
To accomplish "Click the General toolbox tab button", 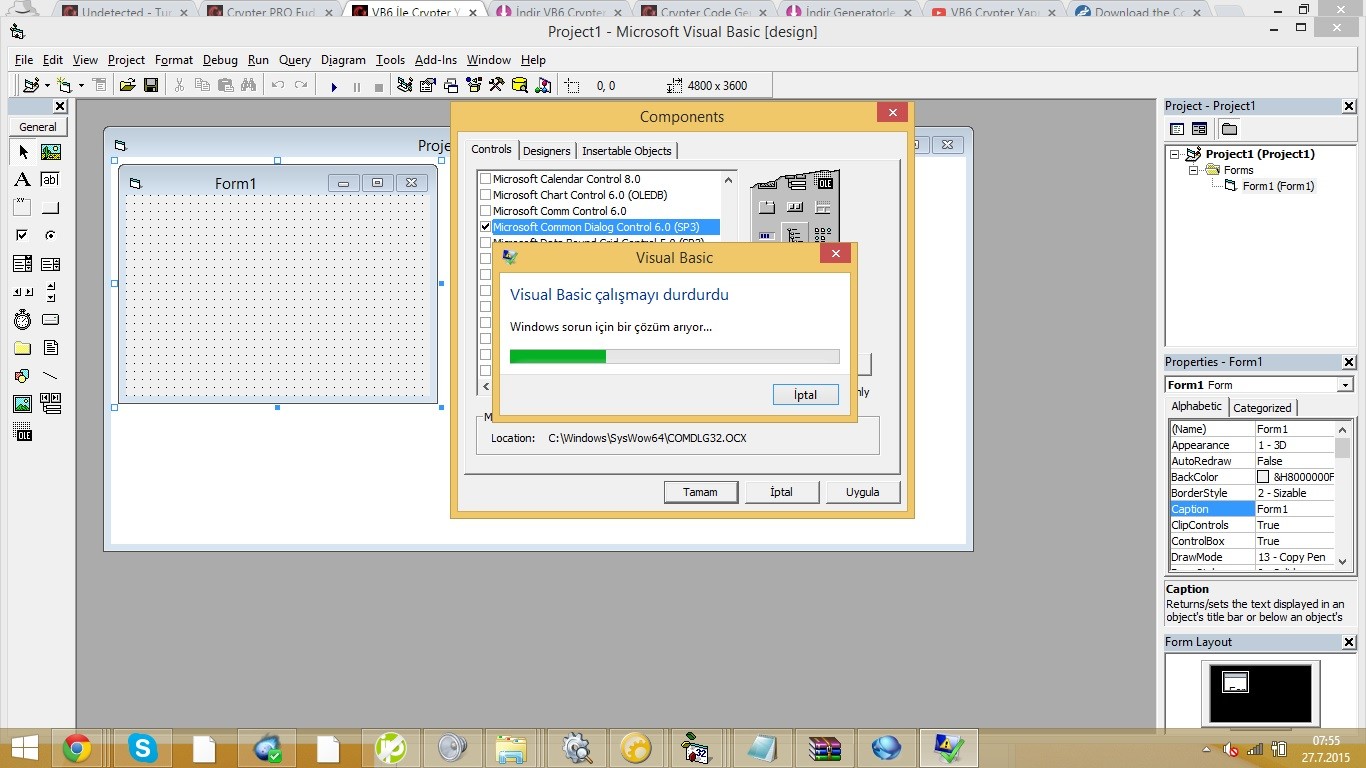I will coord(38,127).
